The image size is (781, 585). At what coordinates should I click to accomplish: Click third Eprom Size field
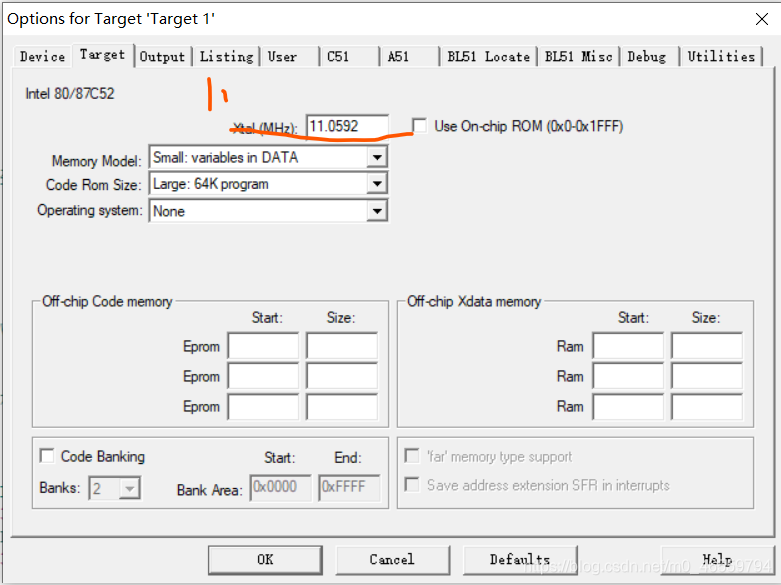(342, 407)
